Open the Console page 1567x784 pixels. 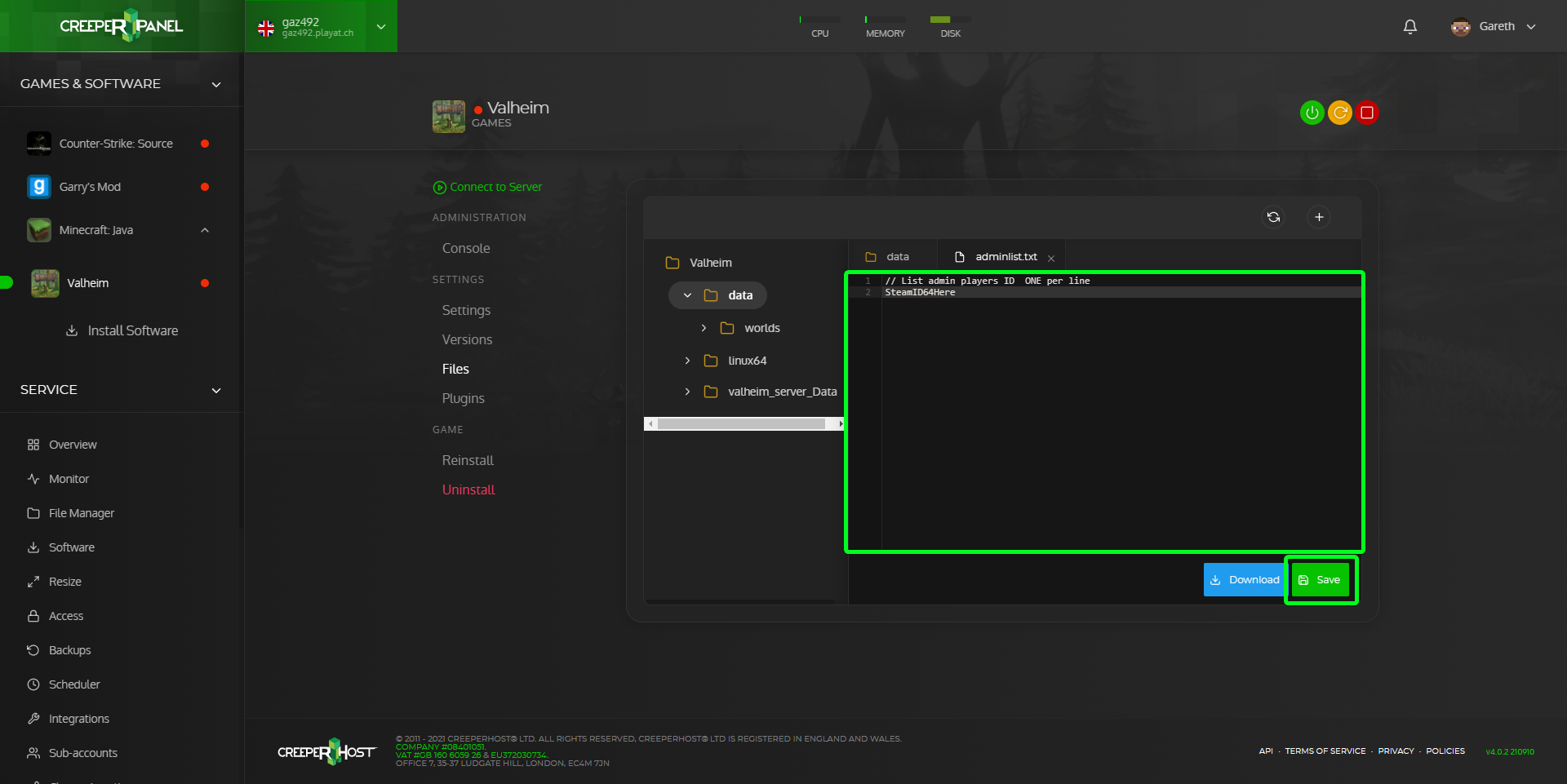coord(466,248)
